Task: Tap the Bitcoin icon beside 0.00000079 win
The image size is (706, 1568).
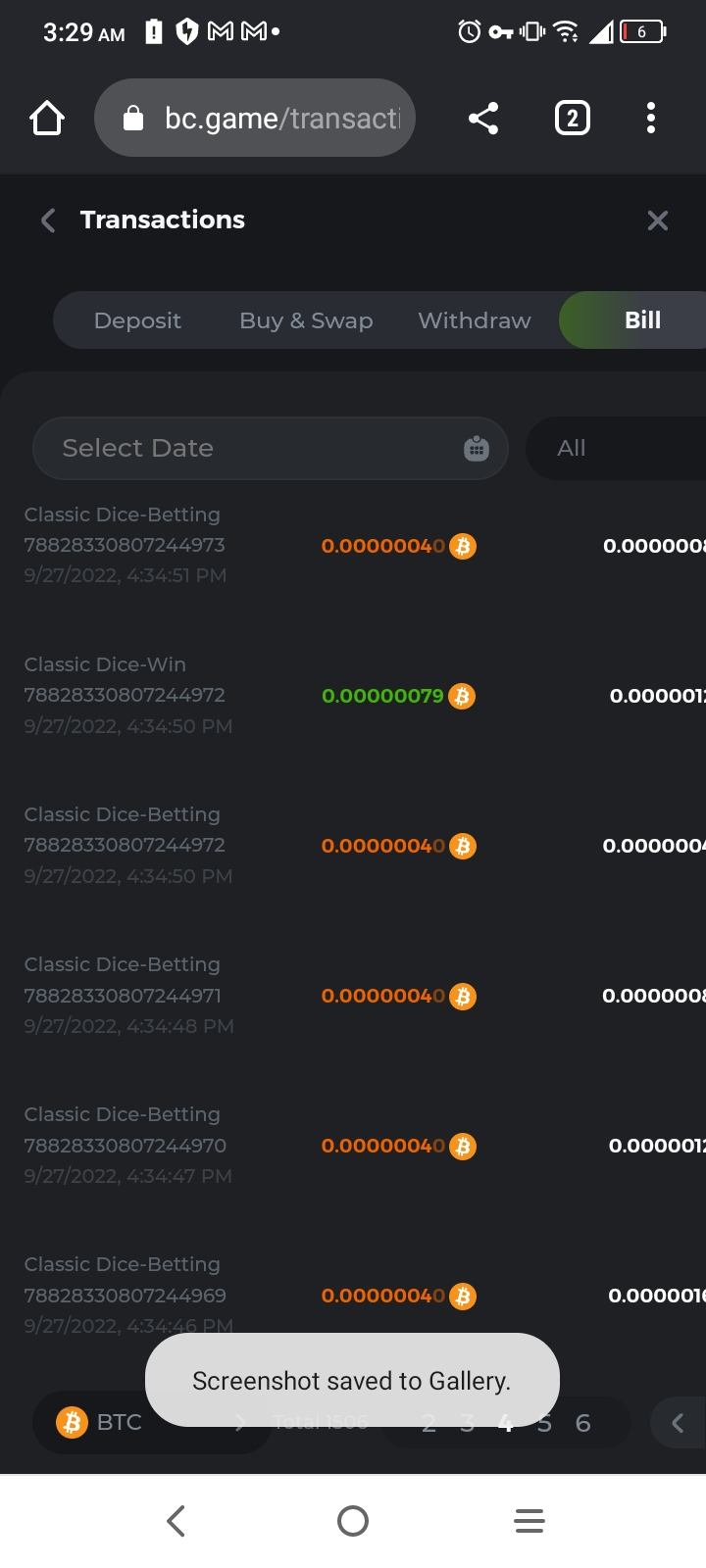Action: click(462, 696)
